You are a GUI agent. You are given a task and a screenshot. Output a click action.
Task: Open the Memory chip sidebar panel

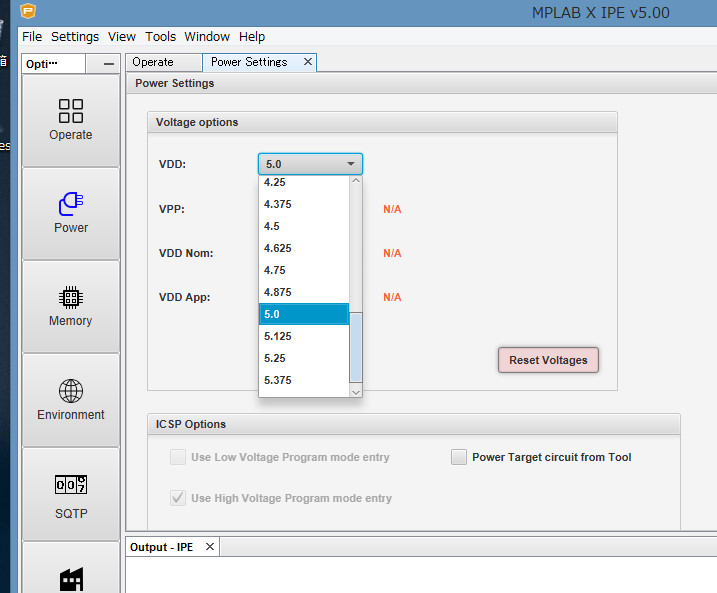71,306
